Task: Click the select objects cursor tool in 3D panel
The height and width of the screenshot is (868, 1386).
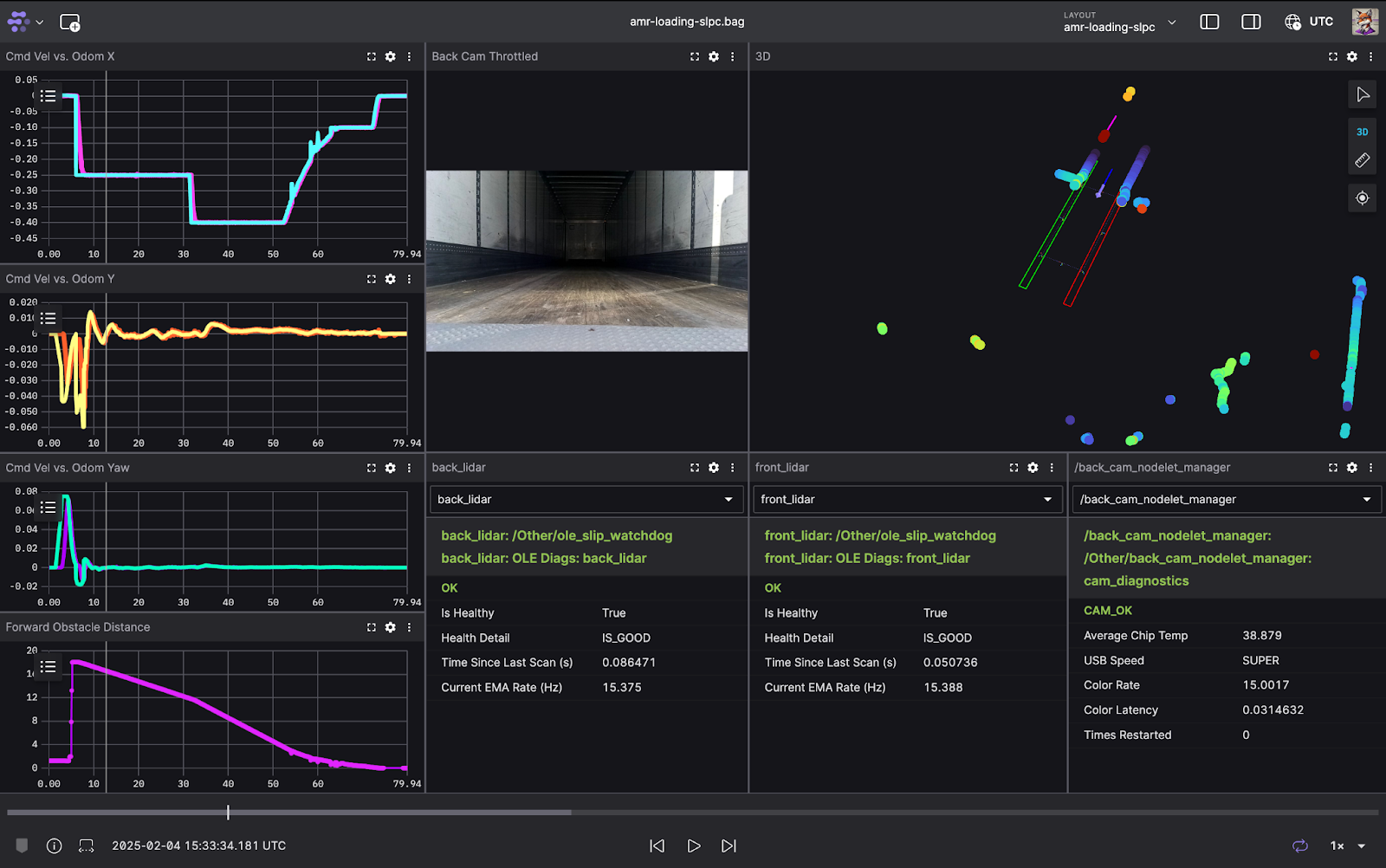Action: (1362, 94)
